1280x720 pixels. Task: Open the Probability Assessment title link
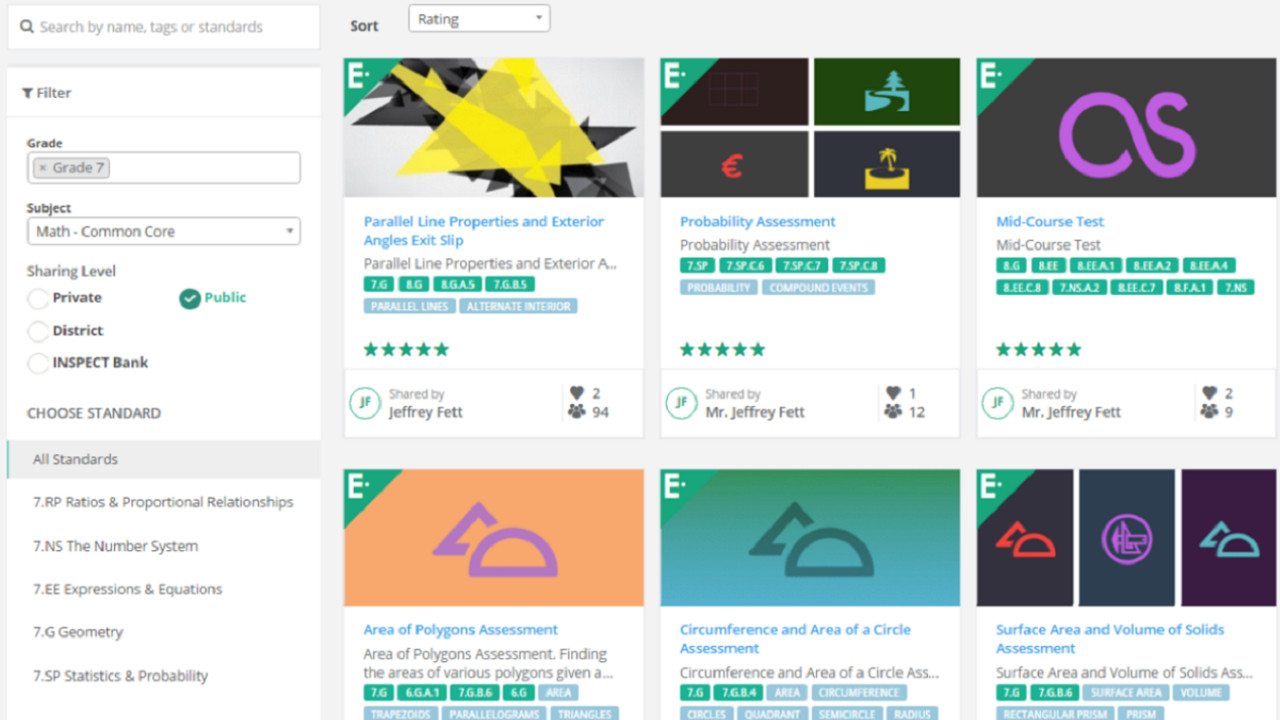pyautogui.click(x=757, y=222)
